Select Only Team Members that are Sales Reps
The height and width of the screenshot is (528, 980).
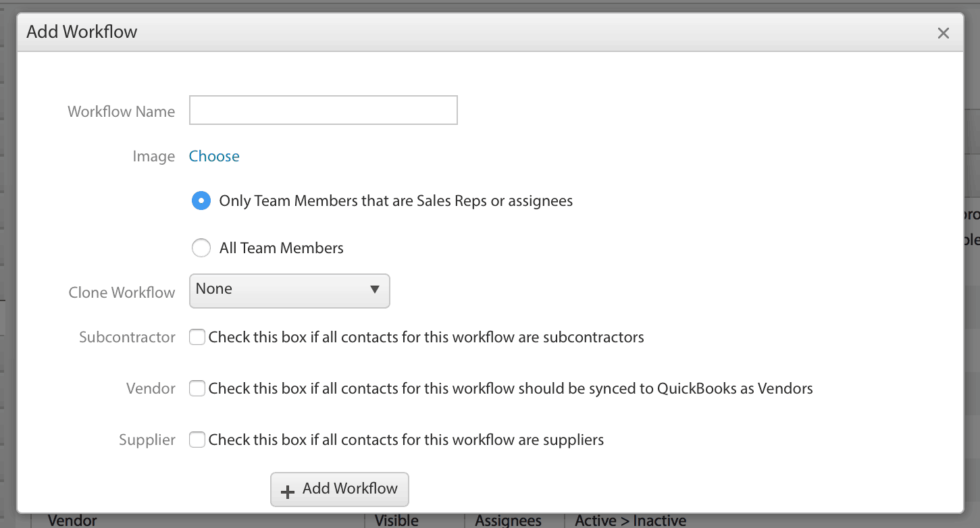[x=201, y=201]
